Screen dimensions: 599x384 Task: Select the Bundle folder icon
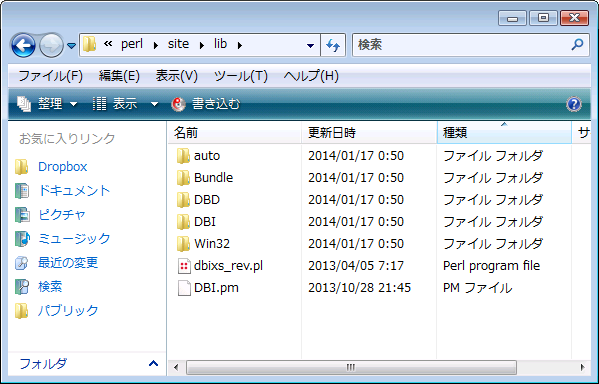183,178
